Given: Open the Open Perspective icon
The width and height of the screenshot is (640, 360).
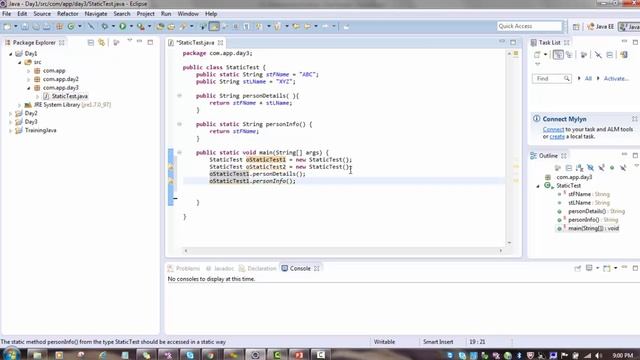Looking at the screenshot, I should (x=576, y=27).
